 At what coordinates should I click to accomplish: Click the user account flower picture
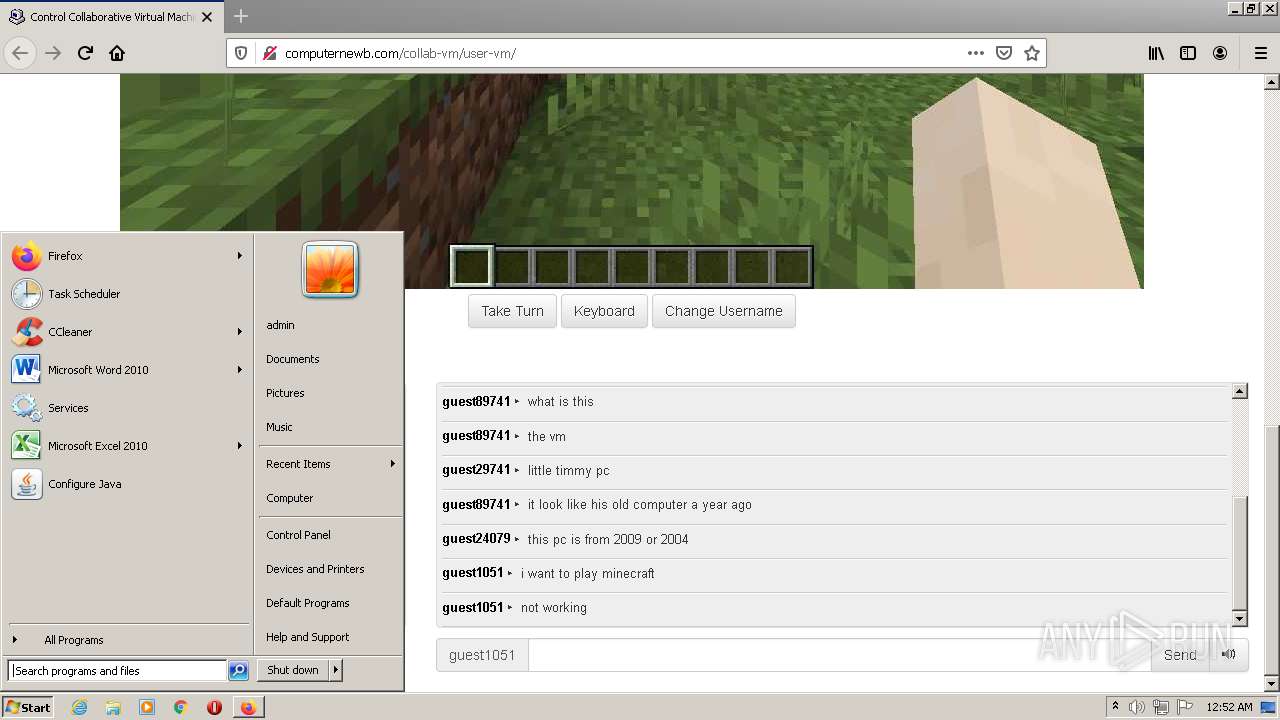(330, 269)
